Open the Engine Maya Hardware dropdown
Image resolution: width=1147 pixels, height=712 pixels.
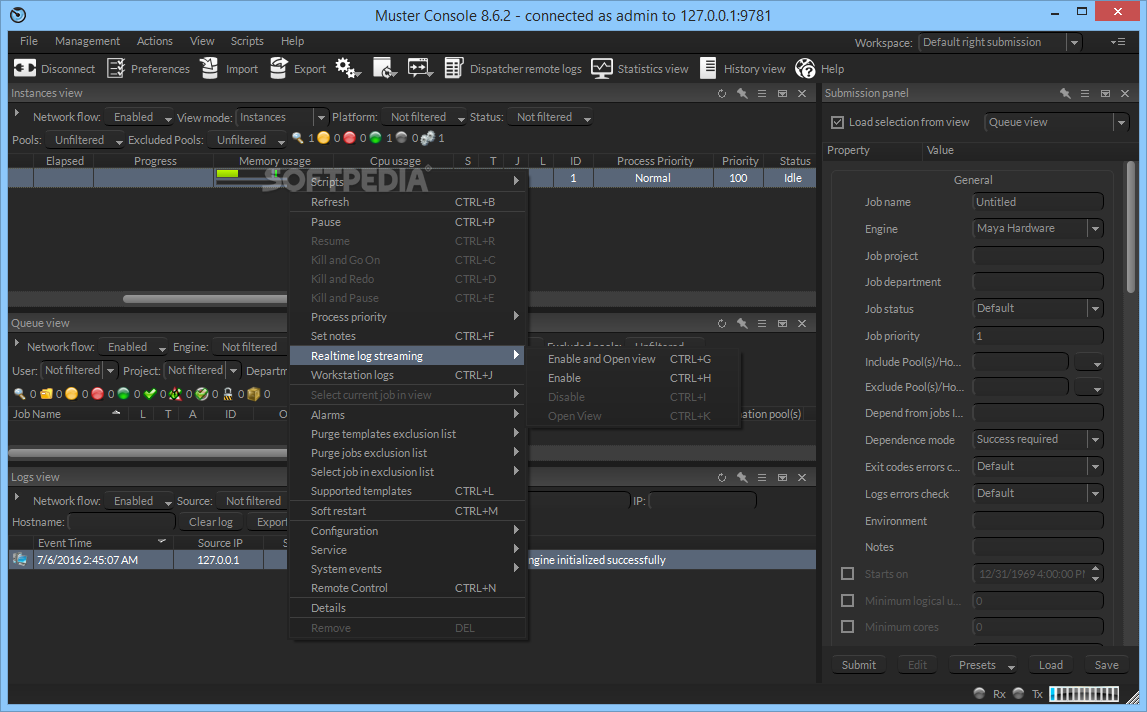(1037, 228)
